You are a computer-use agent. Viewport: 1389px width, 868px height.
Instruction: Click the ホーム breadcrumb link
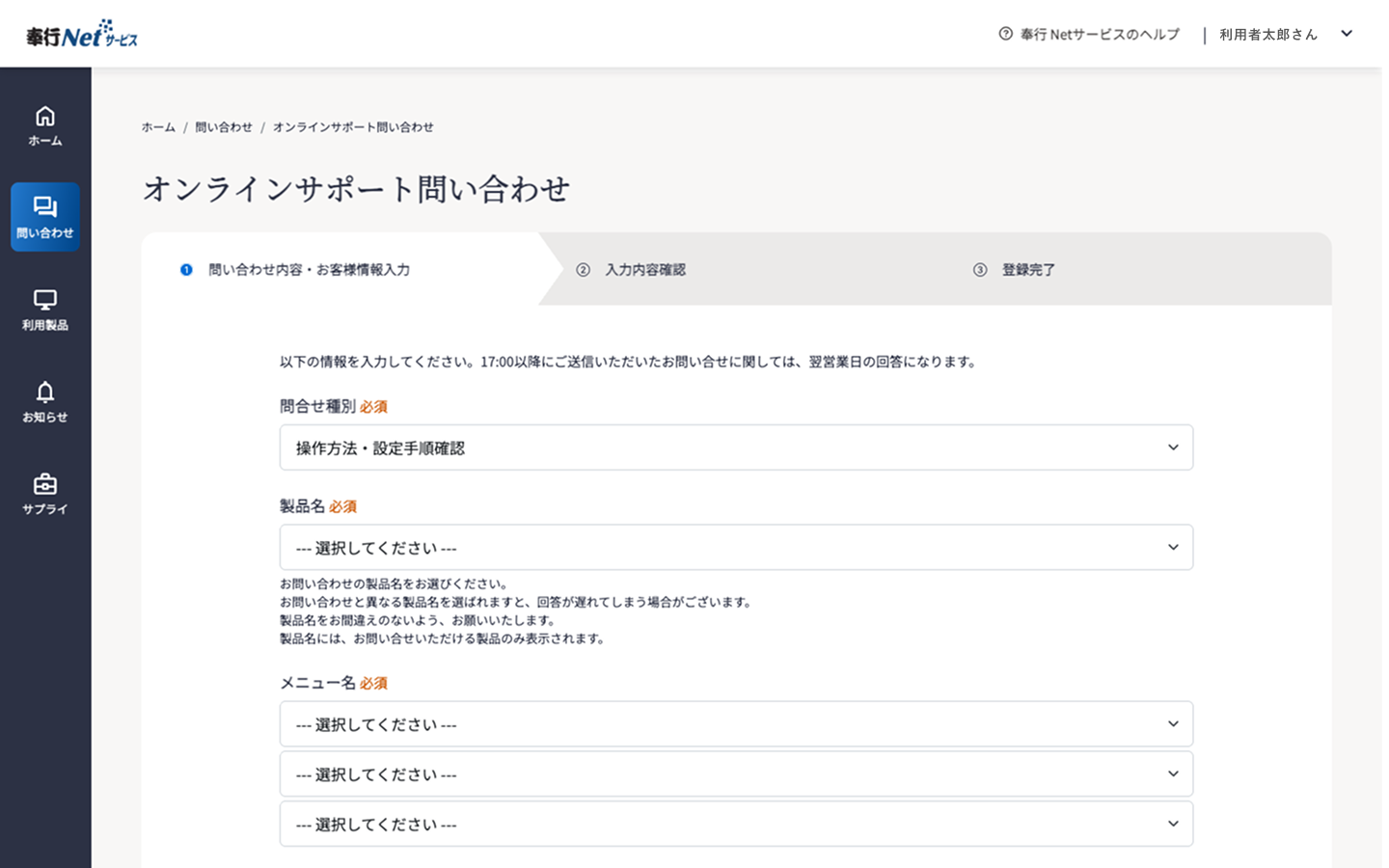(158, 127)
